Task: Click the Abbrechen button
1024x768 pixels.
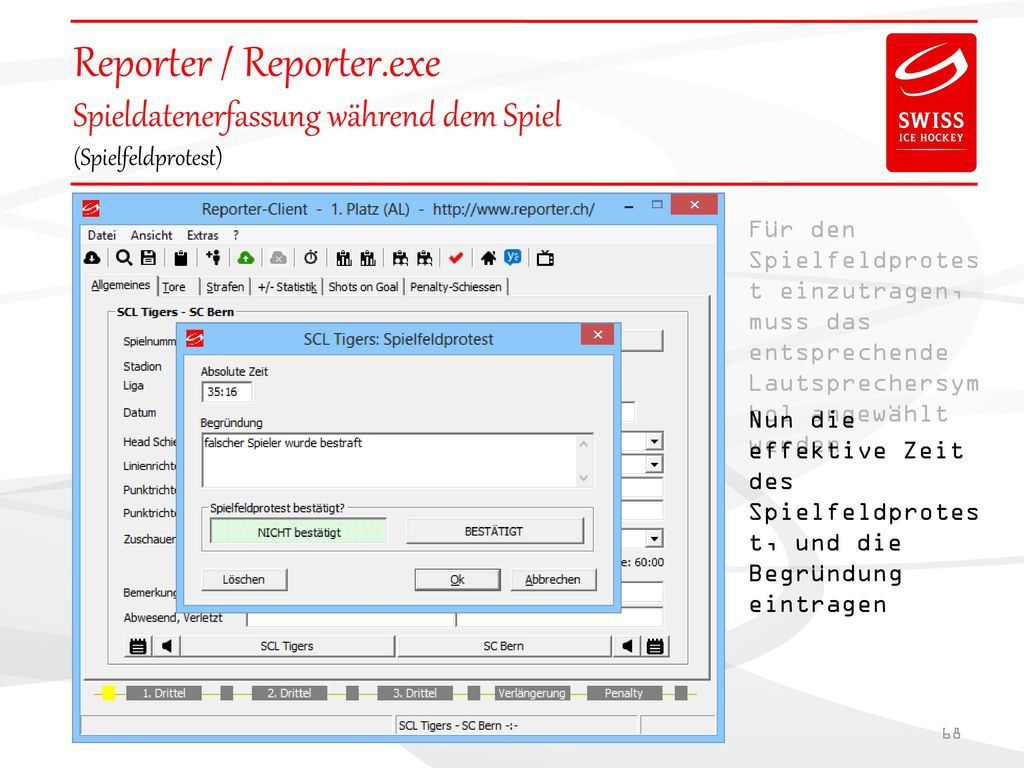Action: tap(552, 579)
